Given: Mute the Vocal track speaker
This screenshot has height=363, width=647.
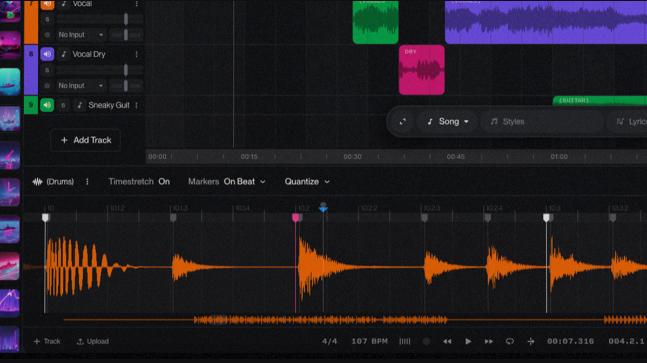Looking at the screenshot, I should click(47, 4).
